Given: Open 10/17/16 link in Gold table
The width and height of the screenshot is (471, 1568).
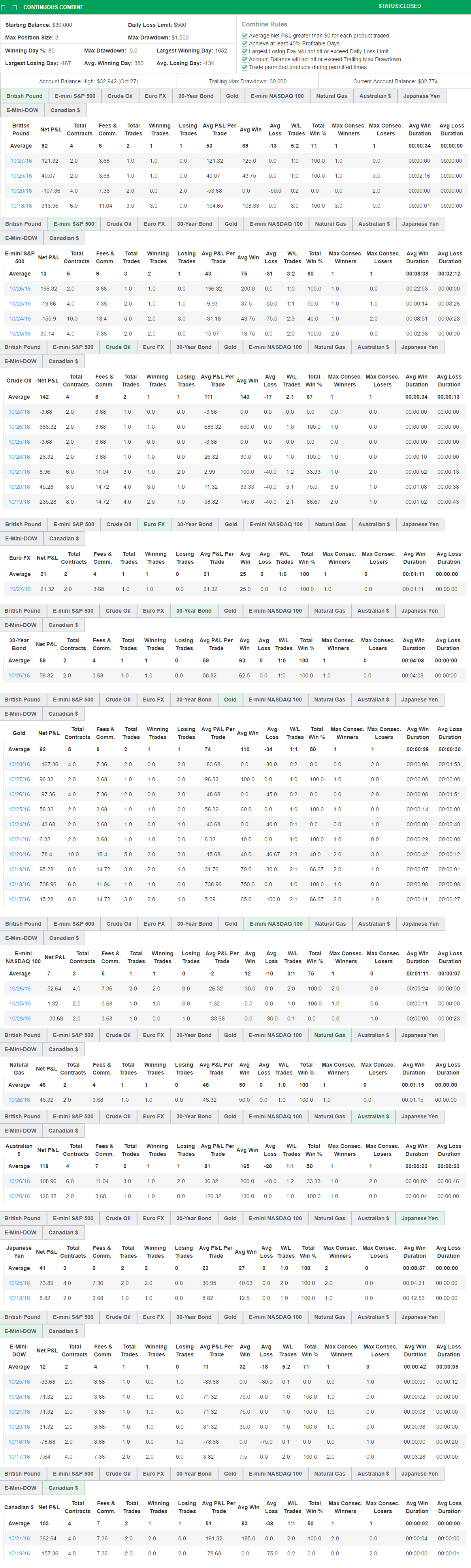Looking at the screenshot, I should point(19,899).
